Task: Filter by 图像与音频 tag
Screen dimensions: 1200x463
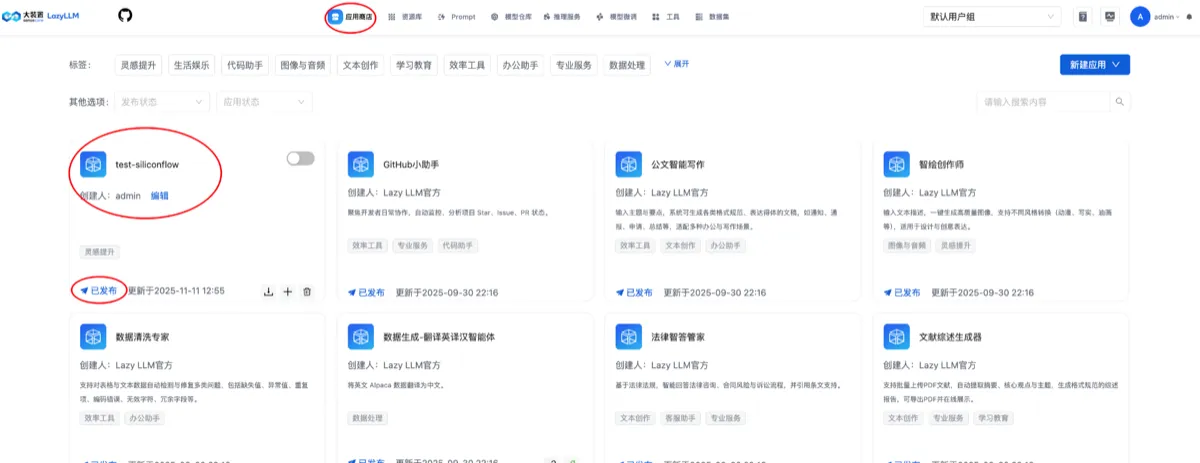Action: [303, 65]
